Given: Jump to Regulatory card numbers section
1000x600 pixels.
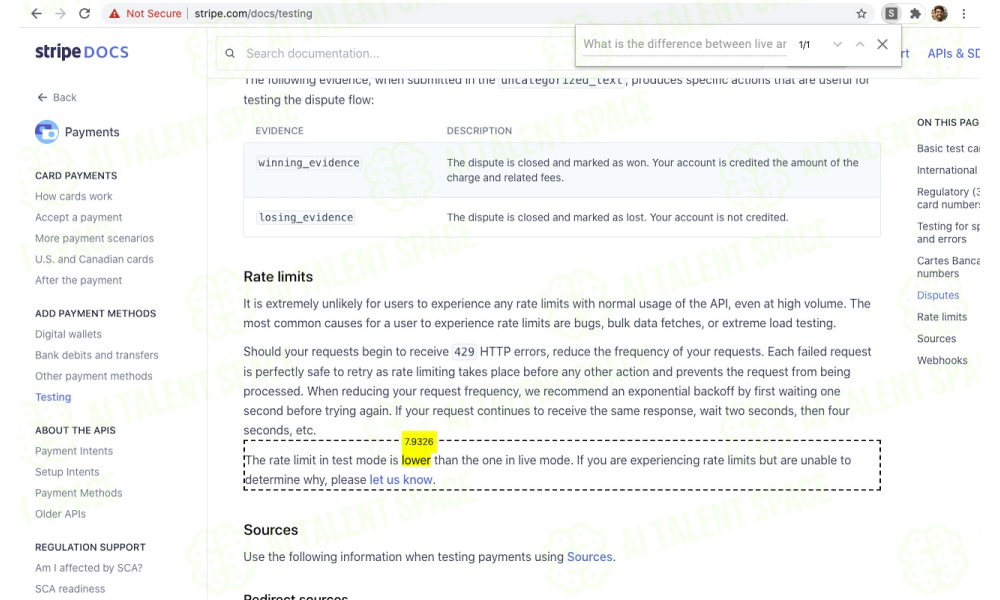Looking at the screenshot, I should (x=948, y=198).
